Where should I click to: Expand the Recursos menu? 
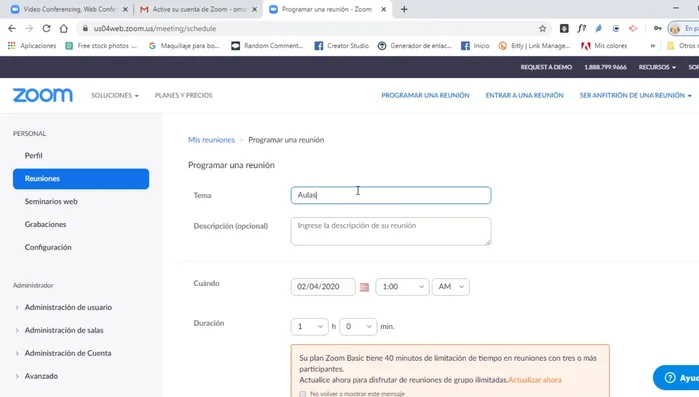(x=657, y=67)
